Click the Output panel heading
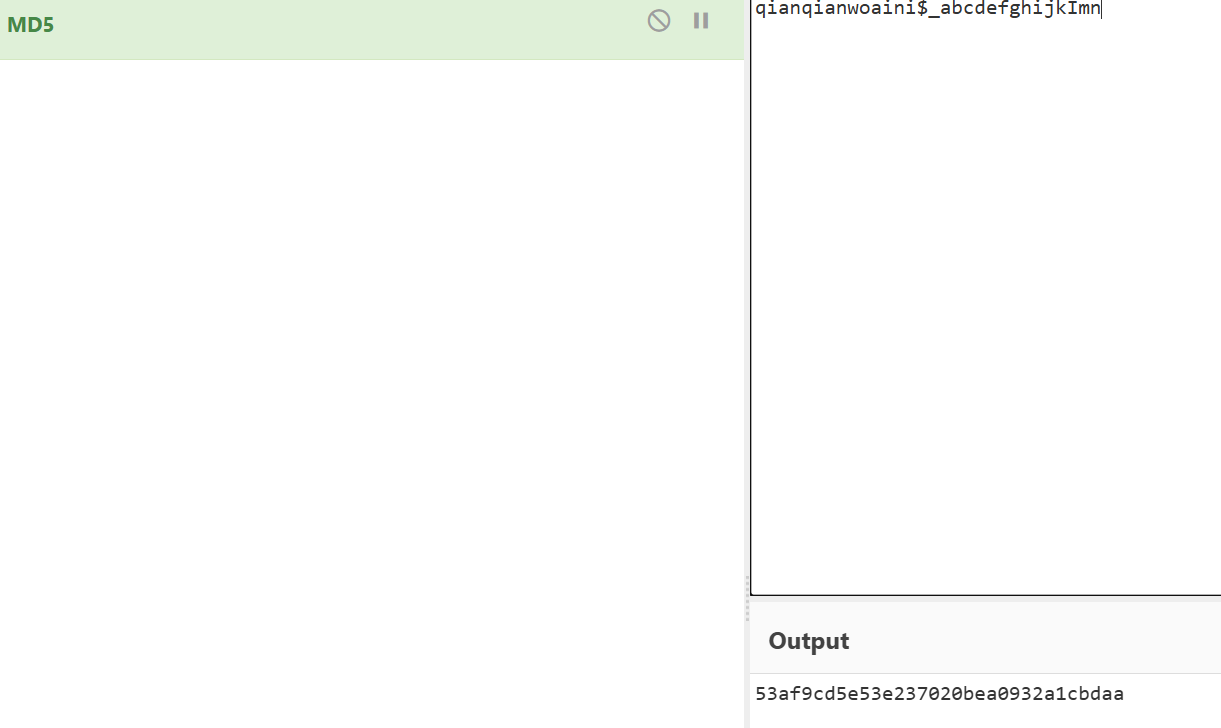 (x=808, y=641)
